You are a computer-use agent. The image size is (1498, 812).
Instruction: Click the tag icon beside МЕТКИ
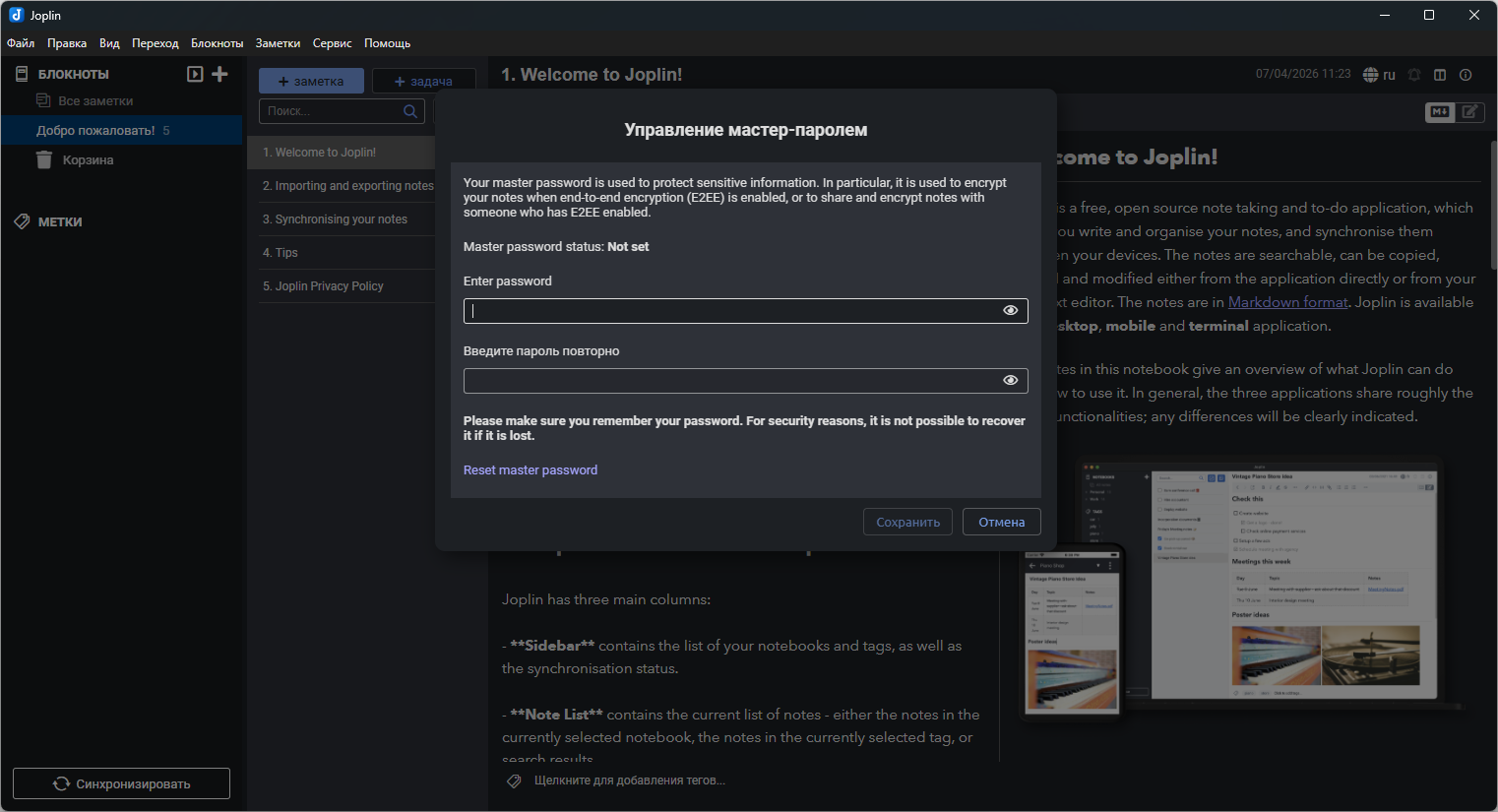coord(22,221)
